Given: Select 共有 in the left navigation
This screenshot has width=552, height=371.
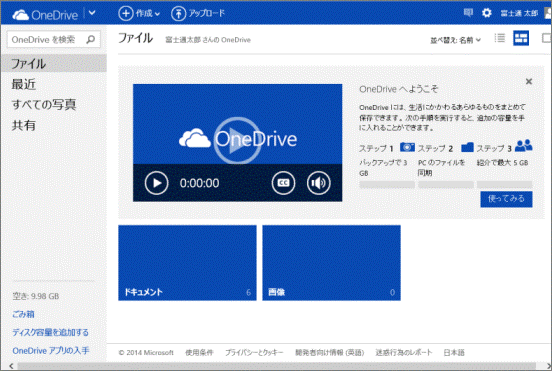Looking at the screenshot, I should click(x=24, y=125).
